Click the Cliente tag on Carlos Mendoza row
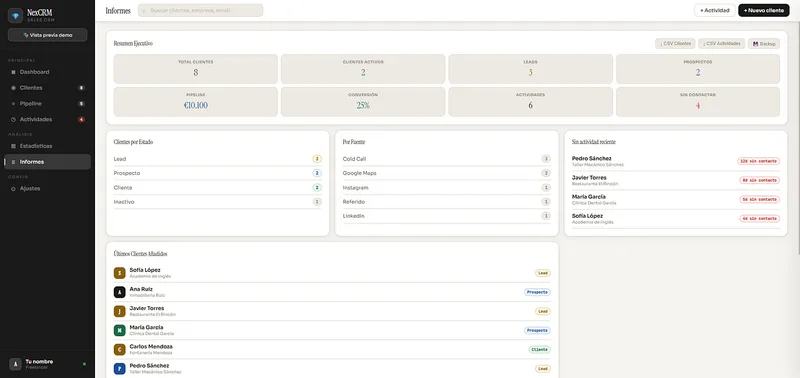This screenshot has height=378, width=800. tap(539, 349)
